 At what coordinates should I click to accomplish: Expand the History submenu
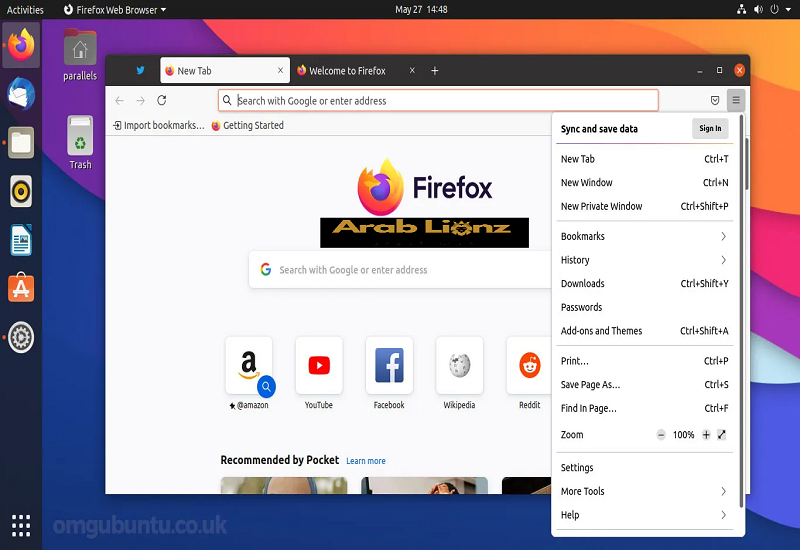click(x=644, y=260)
